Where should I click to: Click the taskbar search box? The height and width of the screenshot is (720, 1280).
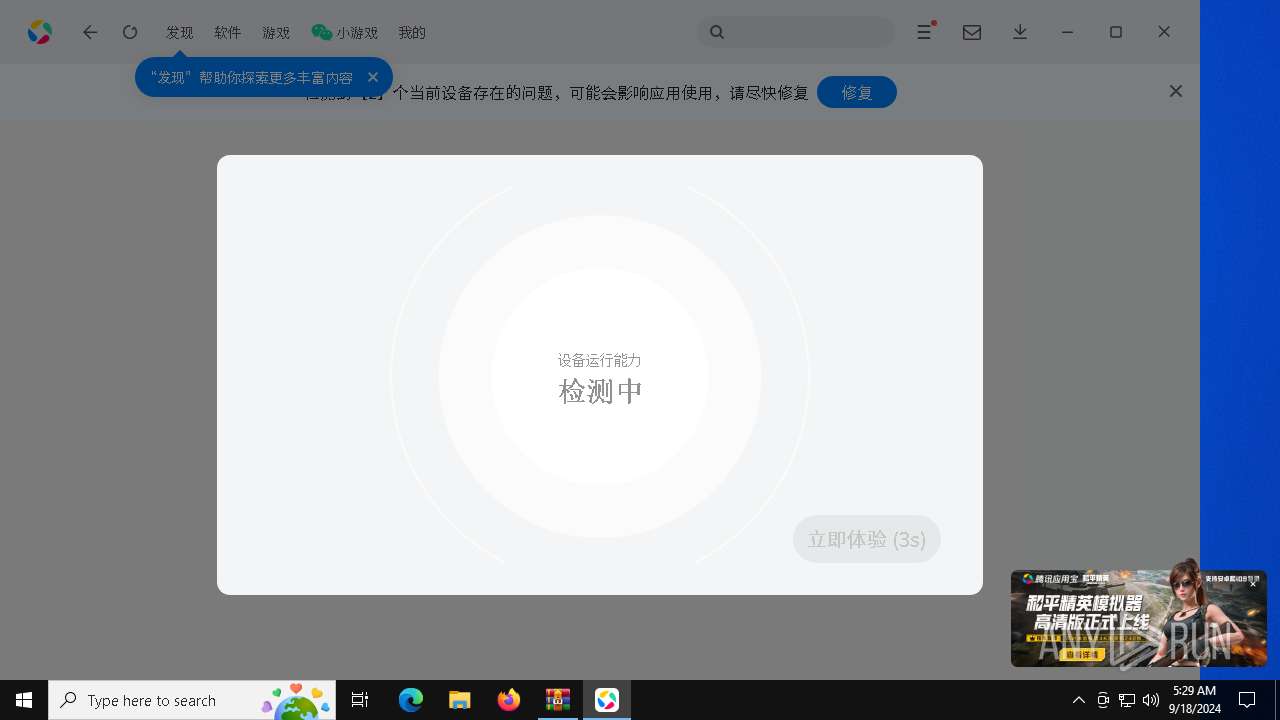click(192, 700)
